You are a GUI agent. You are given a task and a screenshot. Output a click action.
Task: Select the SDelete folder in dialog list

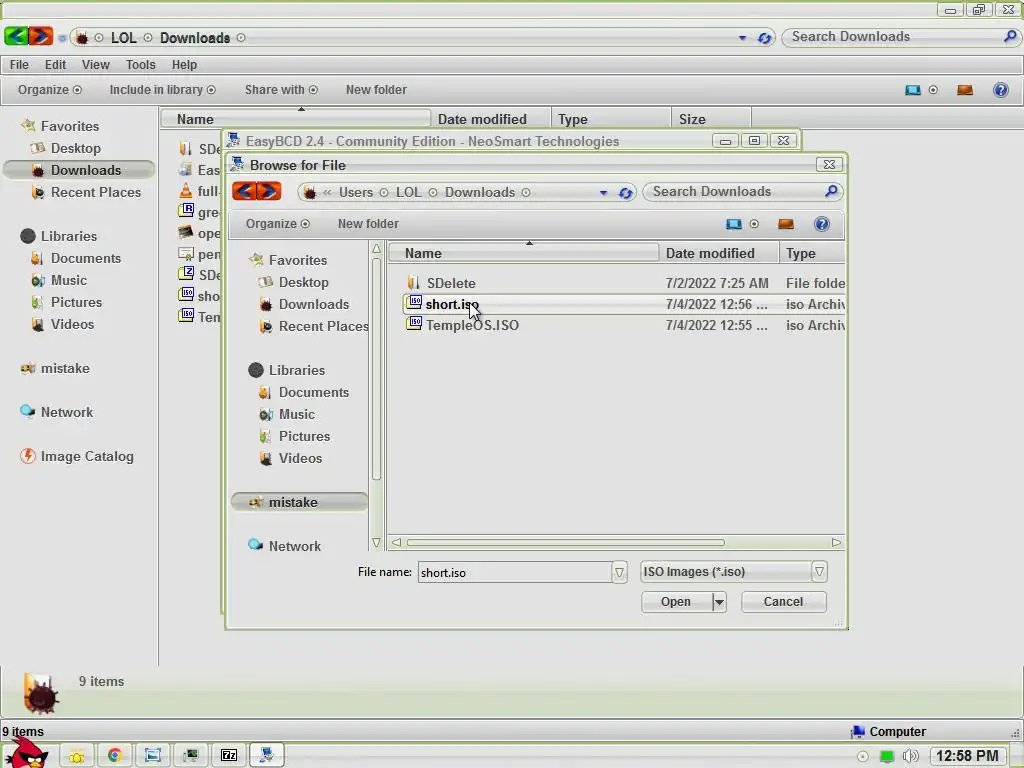tap(451, 283)
